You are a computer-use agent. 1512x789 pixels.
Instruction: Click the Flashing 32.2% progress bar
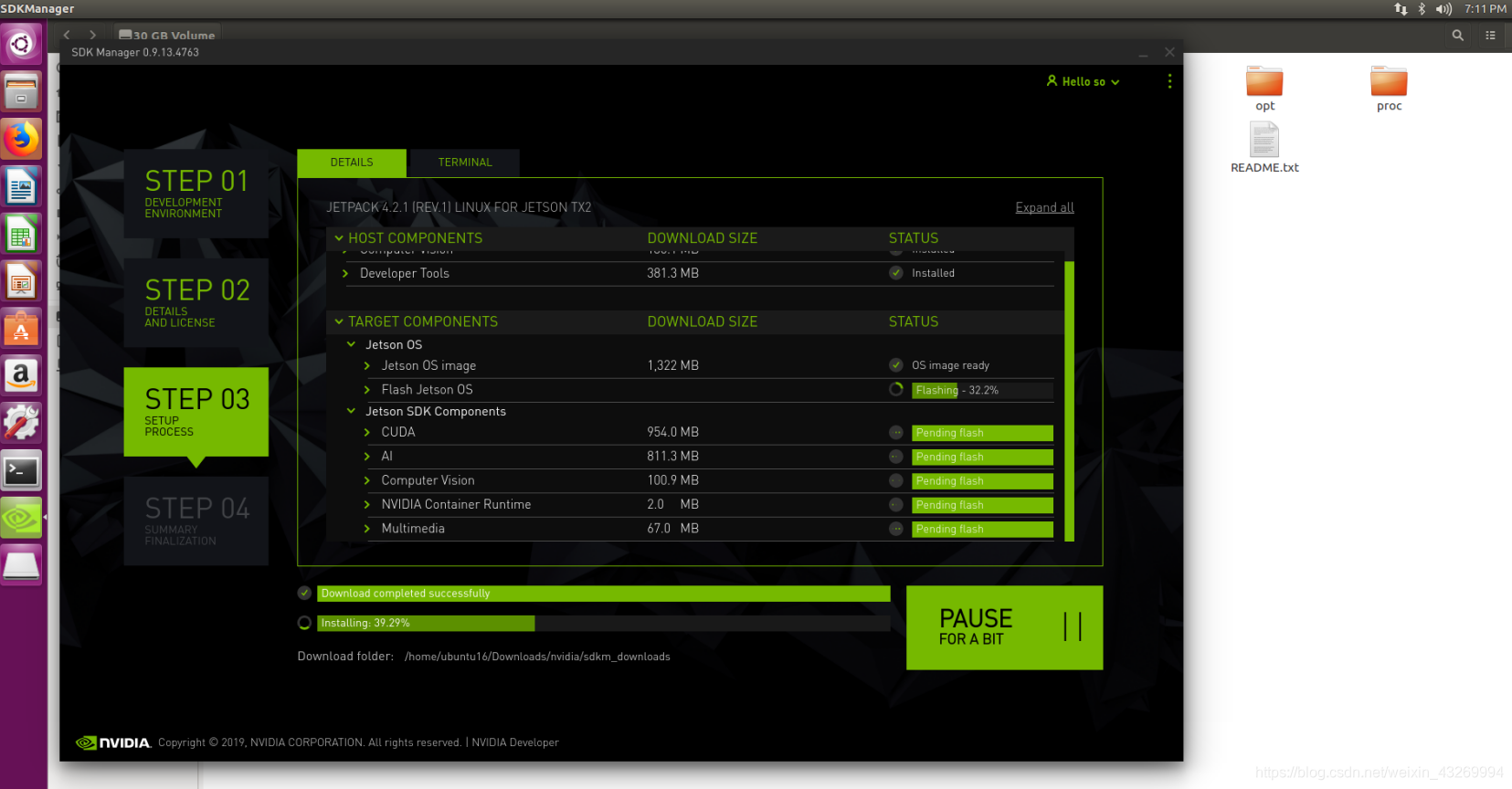(982, 390)
